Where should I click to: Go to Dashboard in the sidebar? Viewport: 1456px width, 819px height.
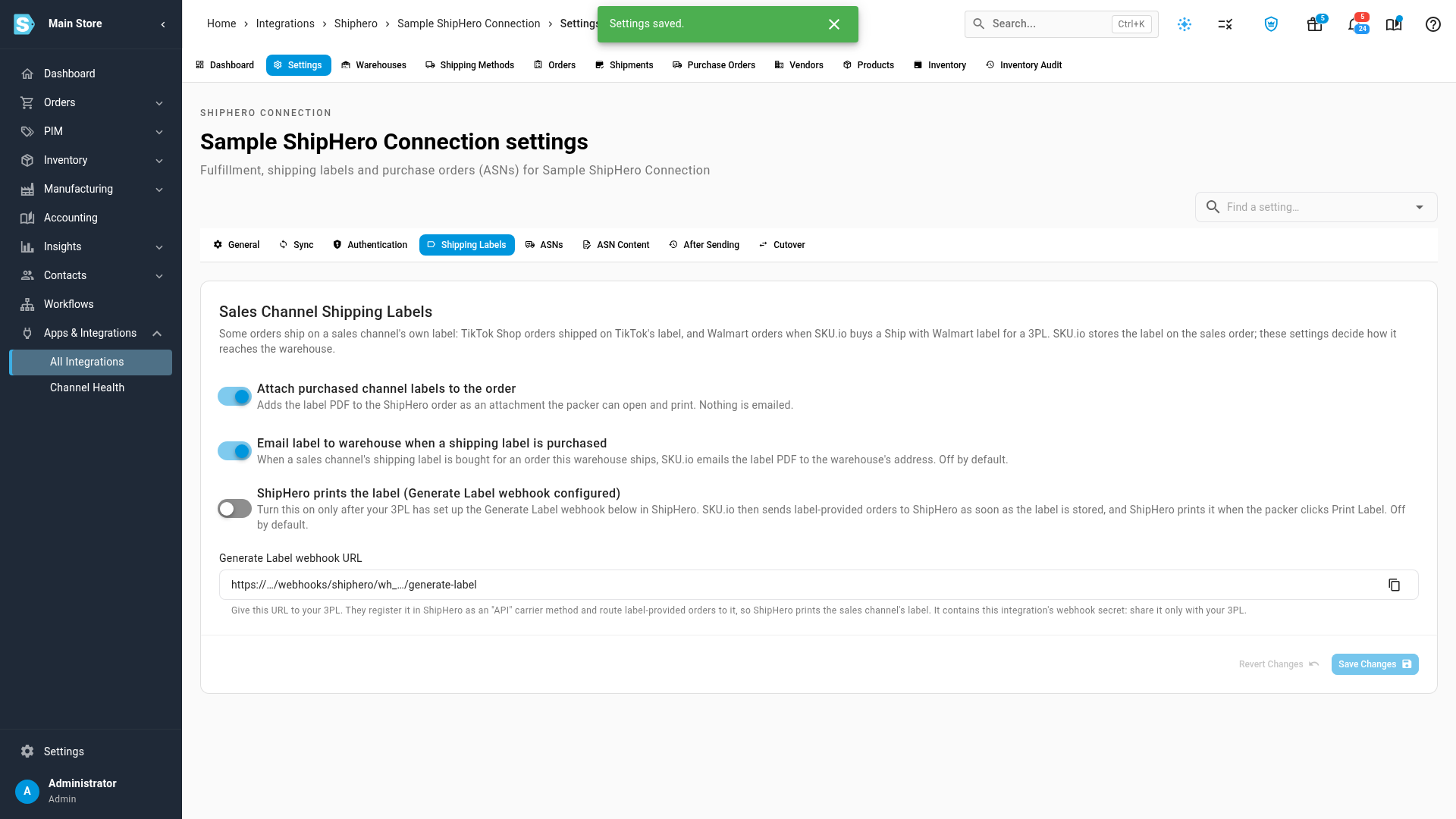point(91,74)
